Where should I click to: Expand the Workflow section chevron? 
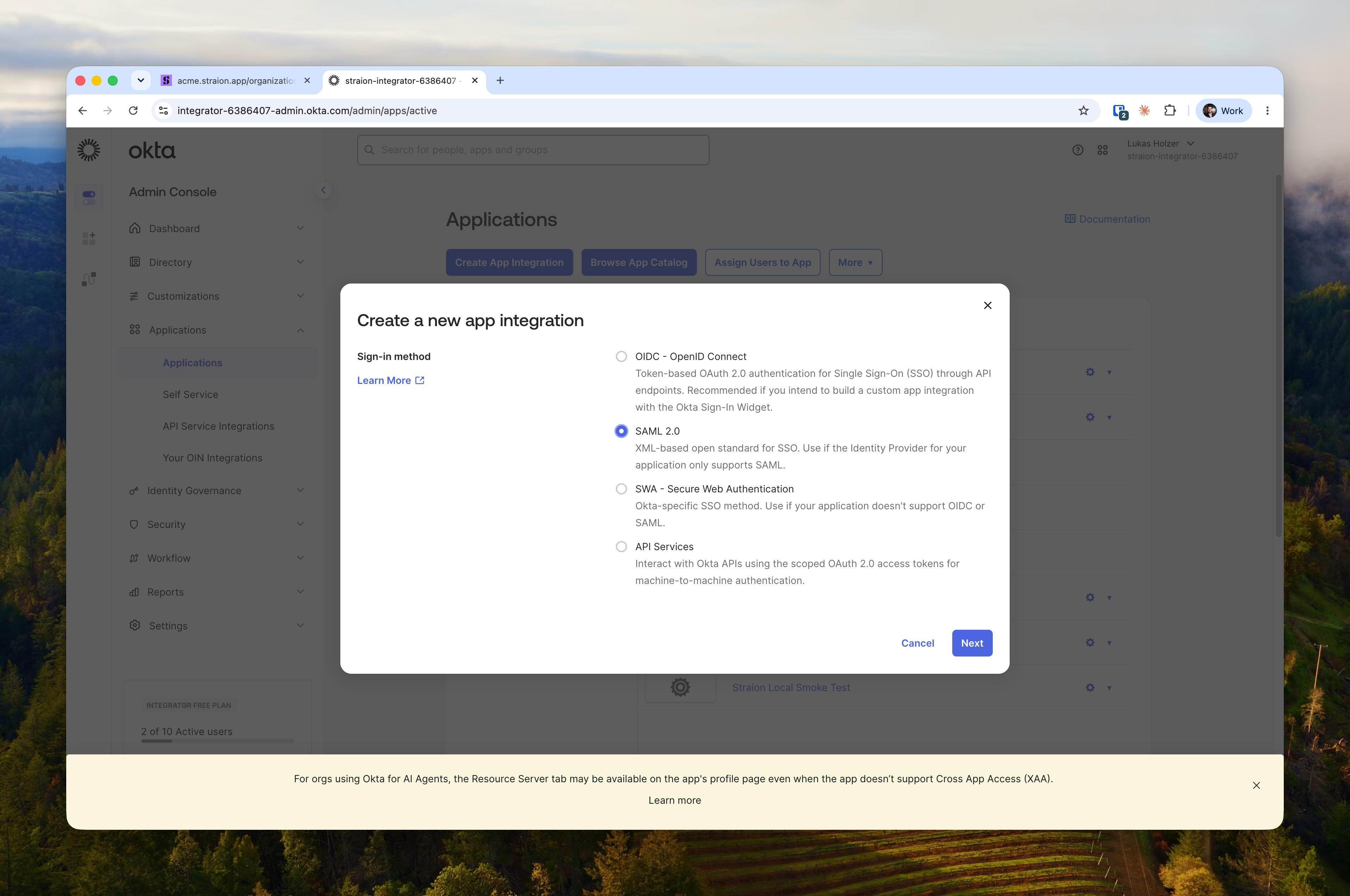(x=300, y=558)
